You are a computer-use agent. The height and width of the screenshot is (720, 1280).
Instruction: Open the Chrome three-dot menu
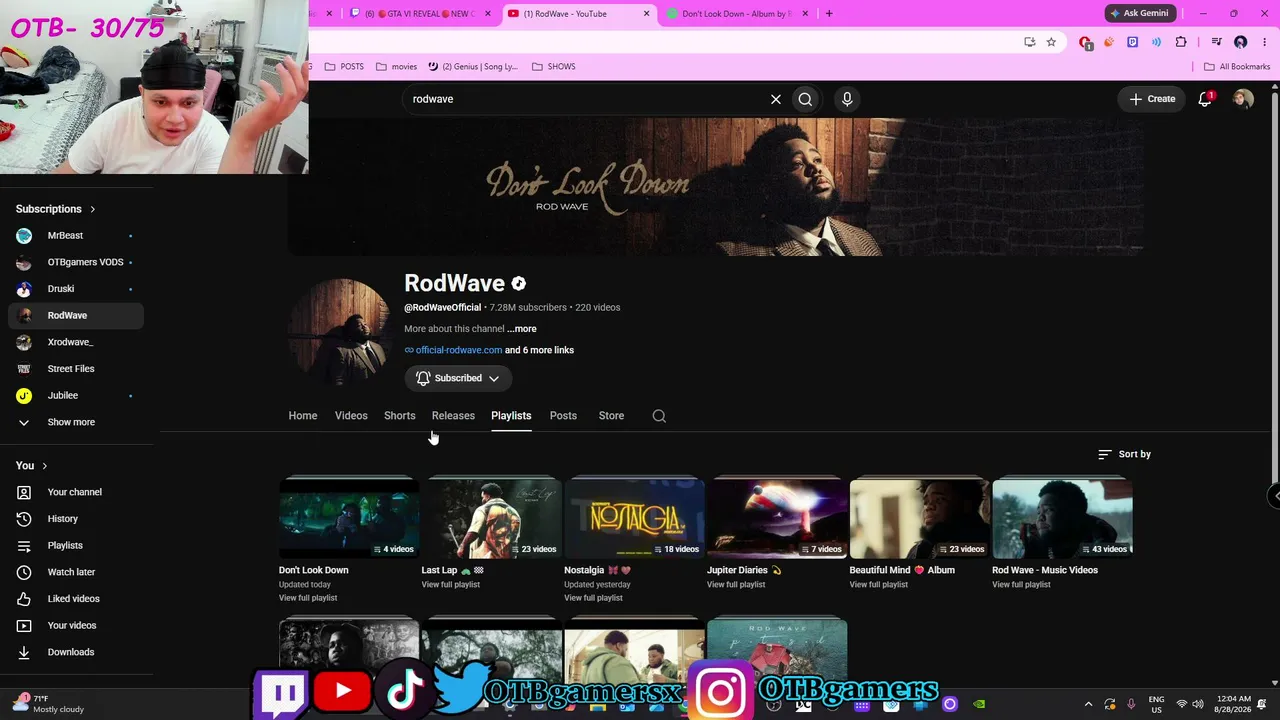(x=1265, y=42)
